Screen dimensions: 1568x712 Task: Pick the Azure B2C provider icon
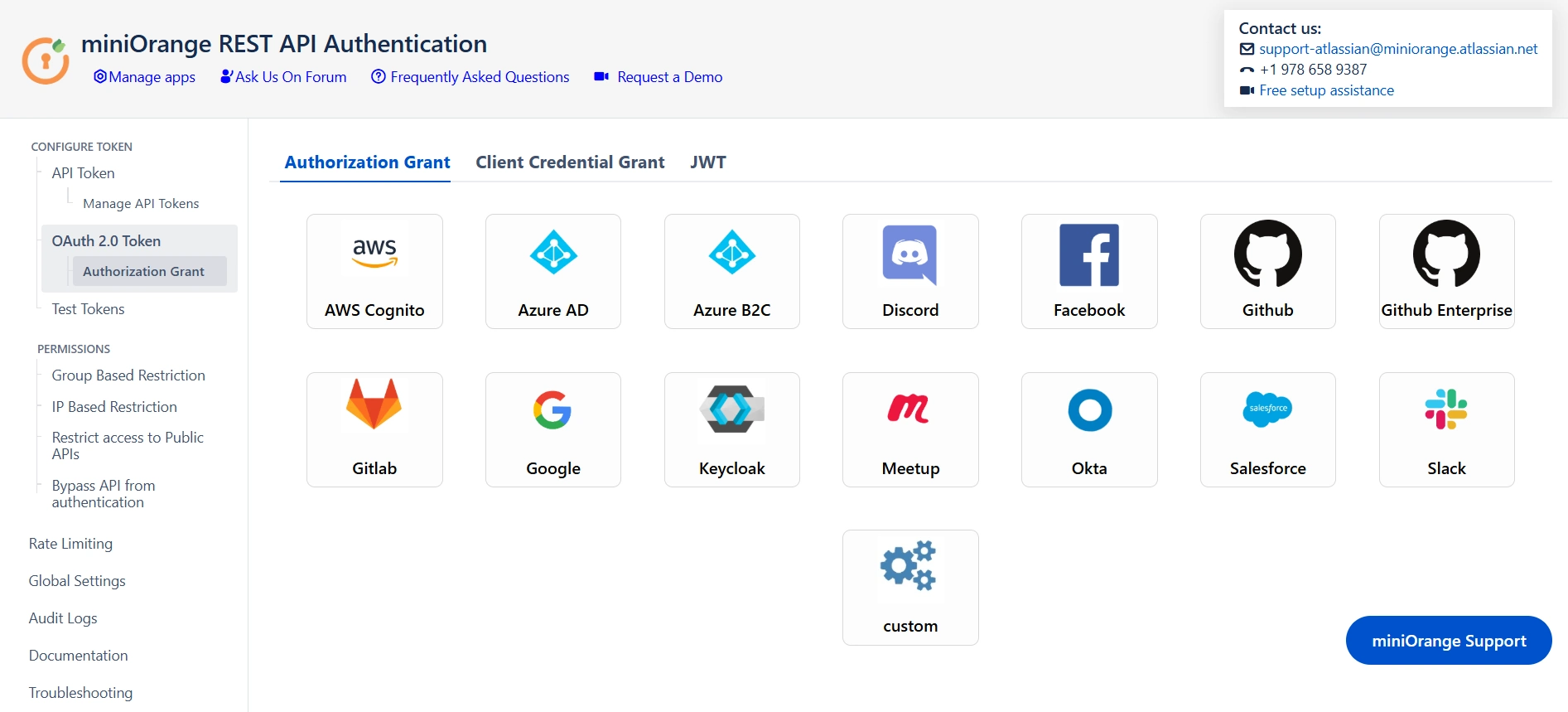(x=732, y=253)
